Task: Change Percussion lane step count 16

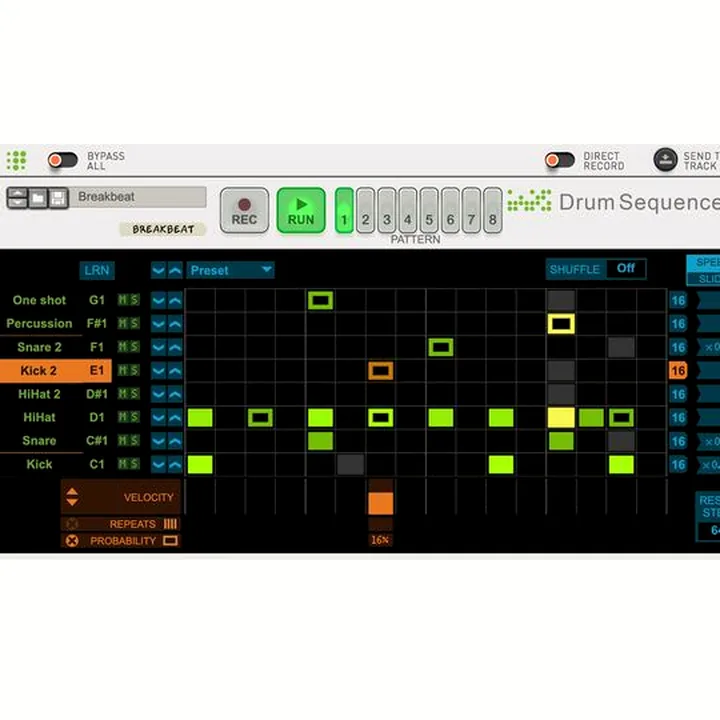Action: coord(678,324)
